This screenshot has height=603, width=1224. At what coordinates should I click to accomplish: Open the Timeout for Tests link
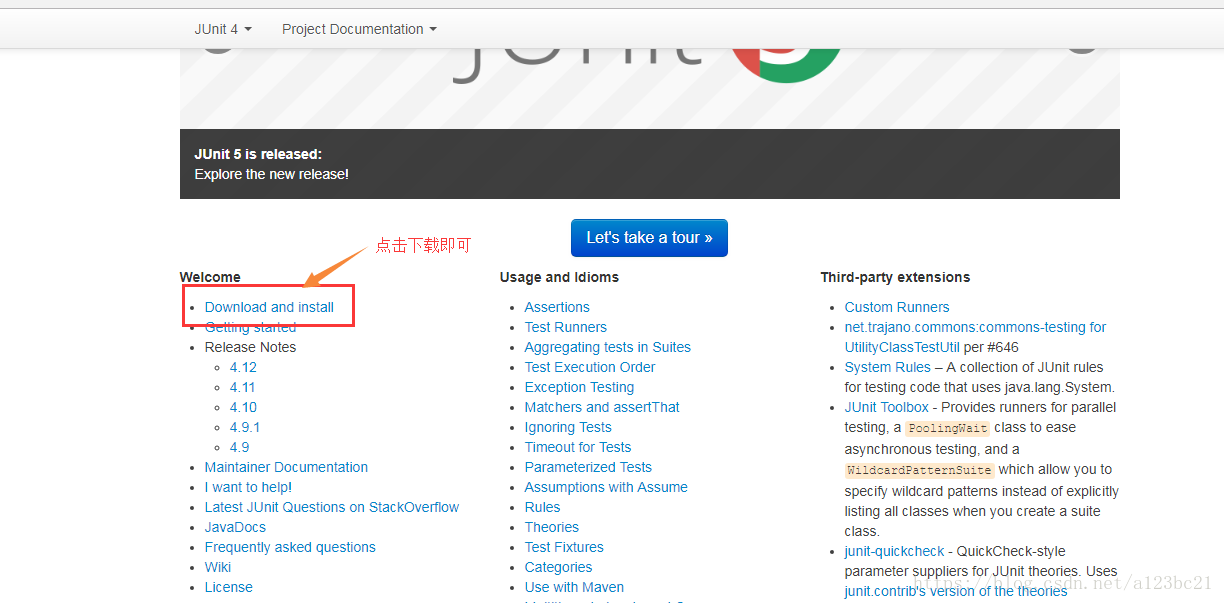578,447
